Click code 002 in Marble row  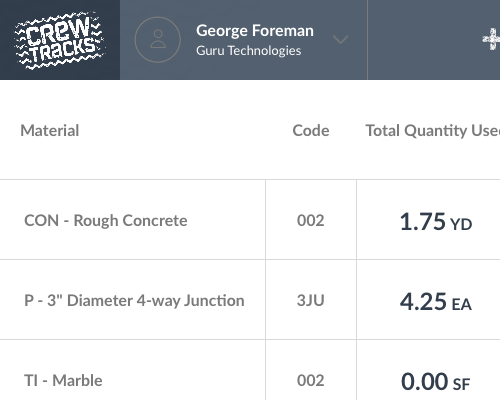[x=311, y=381]
